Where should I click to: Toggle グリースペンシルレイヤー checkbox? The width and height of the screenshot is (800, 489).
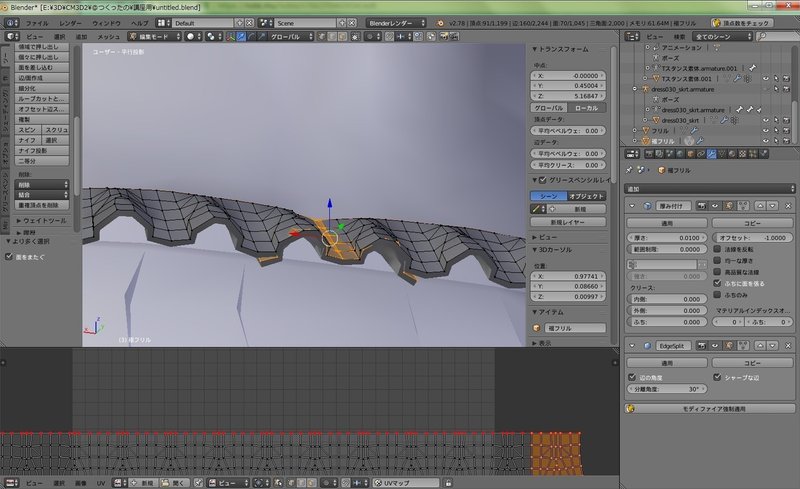543,180
